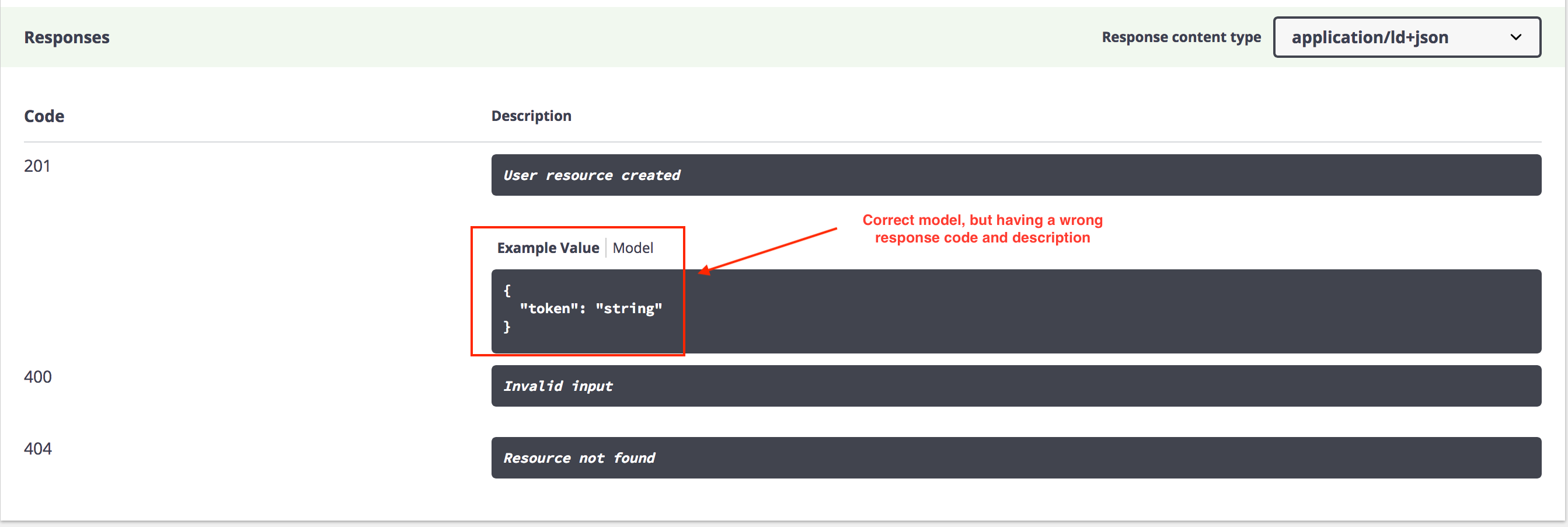Switch to the Model tab
The image size is (1568, 527).
633,247
